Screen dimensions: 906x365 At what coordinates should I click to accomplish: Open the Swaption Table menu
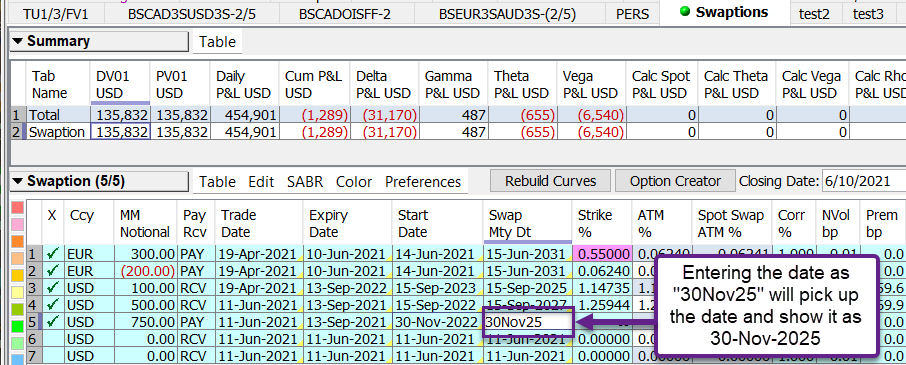point(217,182)
